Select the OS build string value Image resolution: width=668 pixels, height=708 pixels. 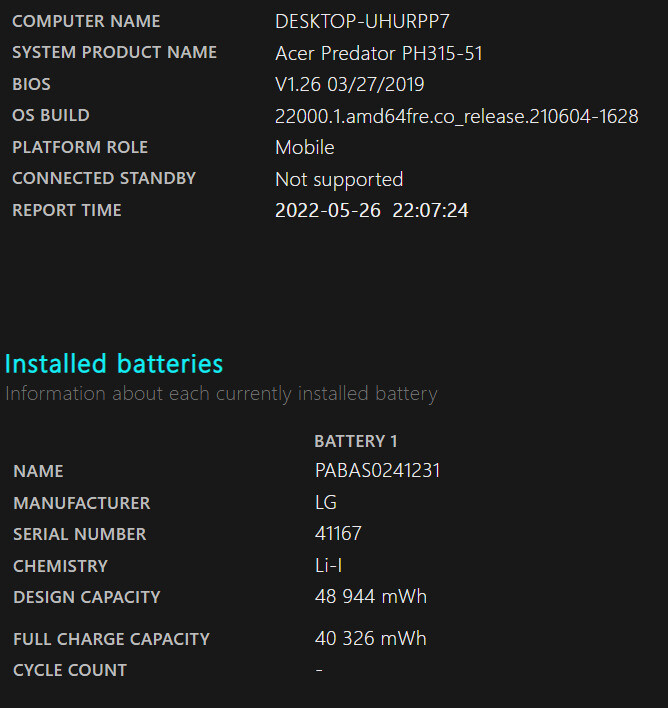coord(456,116)
